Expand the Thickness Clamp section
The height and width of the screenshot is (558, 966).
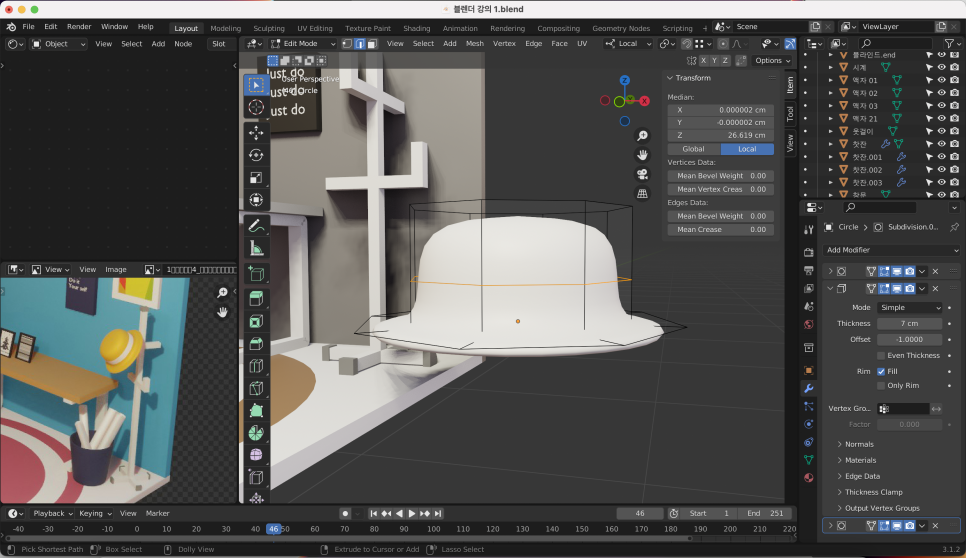coord(874,492)
